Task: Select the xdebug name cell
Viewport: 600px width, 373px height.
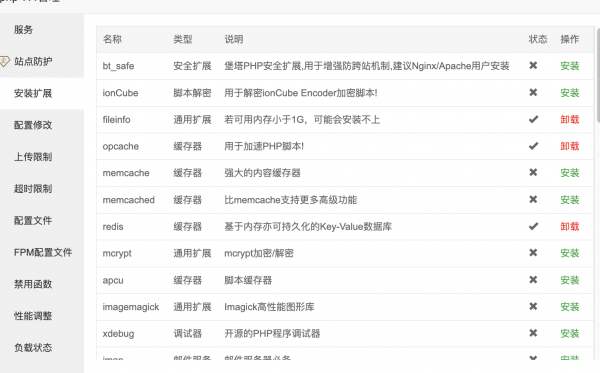Action: [x=118, y=334]
